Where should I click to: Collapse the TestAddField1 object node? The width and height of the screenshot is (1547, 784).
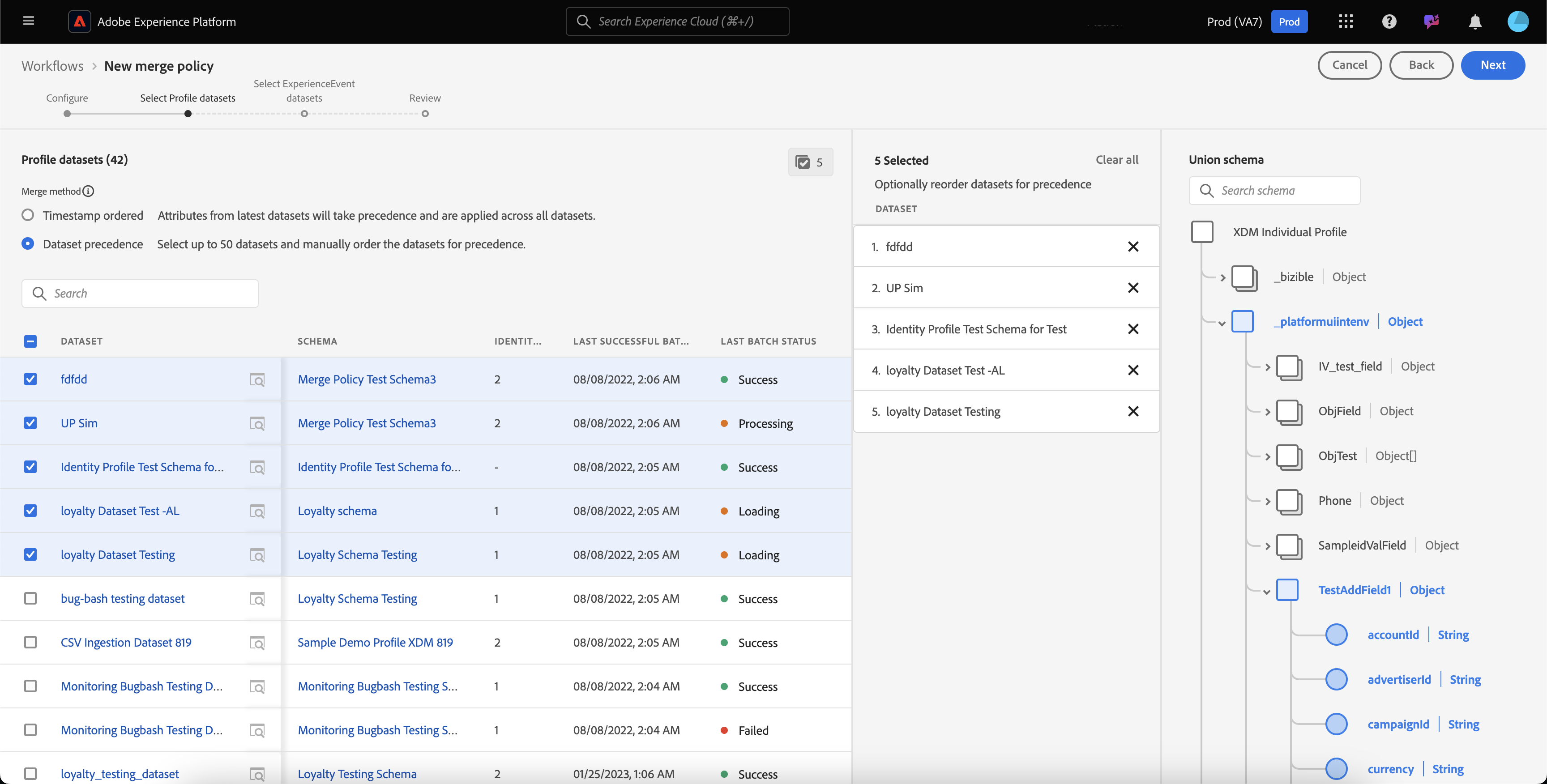coord(1266,591)
